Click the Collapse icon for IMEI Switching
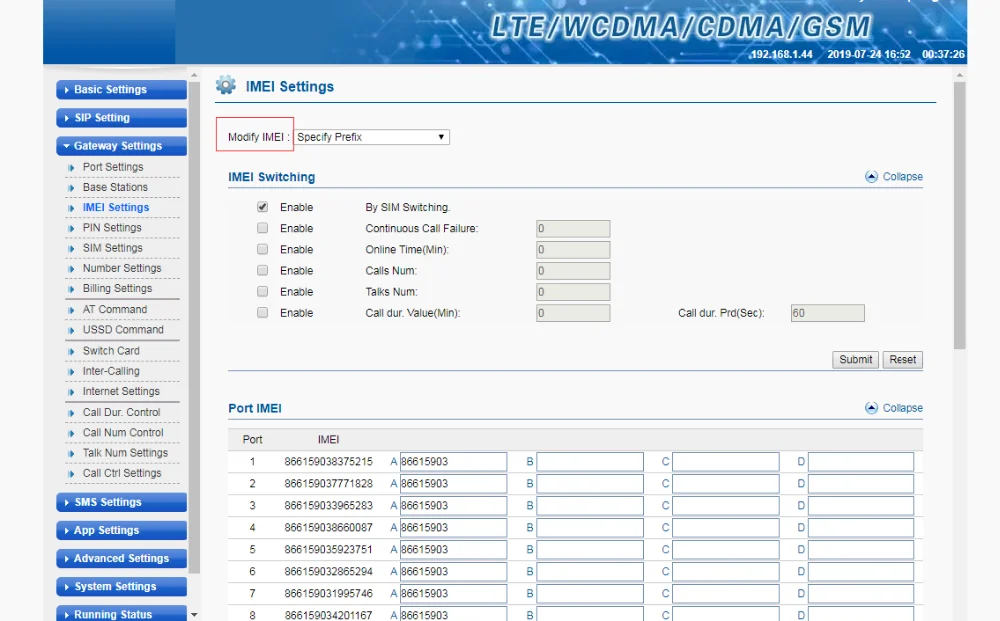Viewport: 1000px width, 621px height. (871, 177)
